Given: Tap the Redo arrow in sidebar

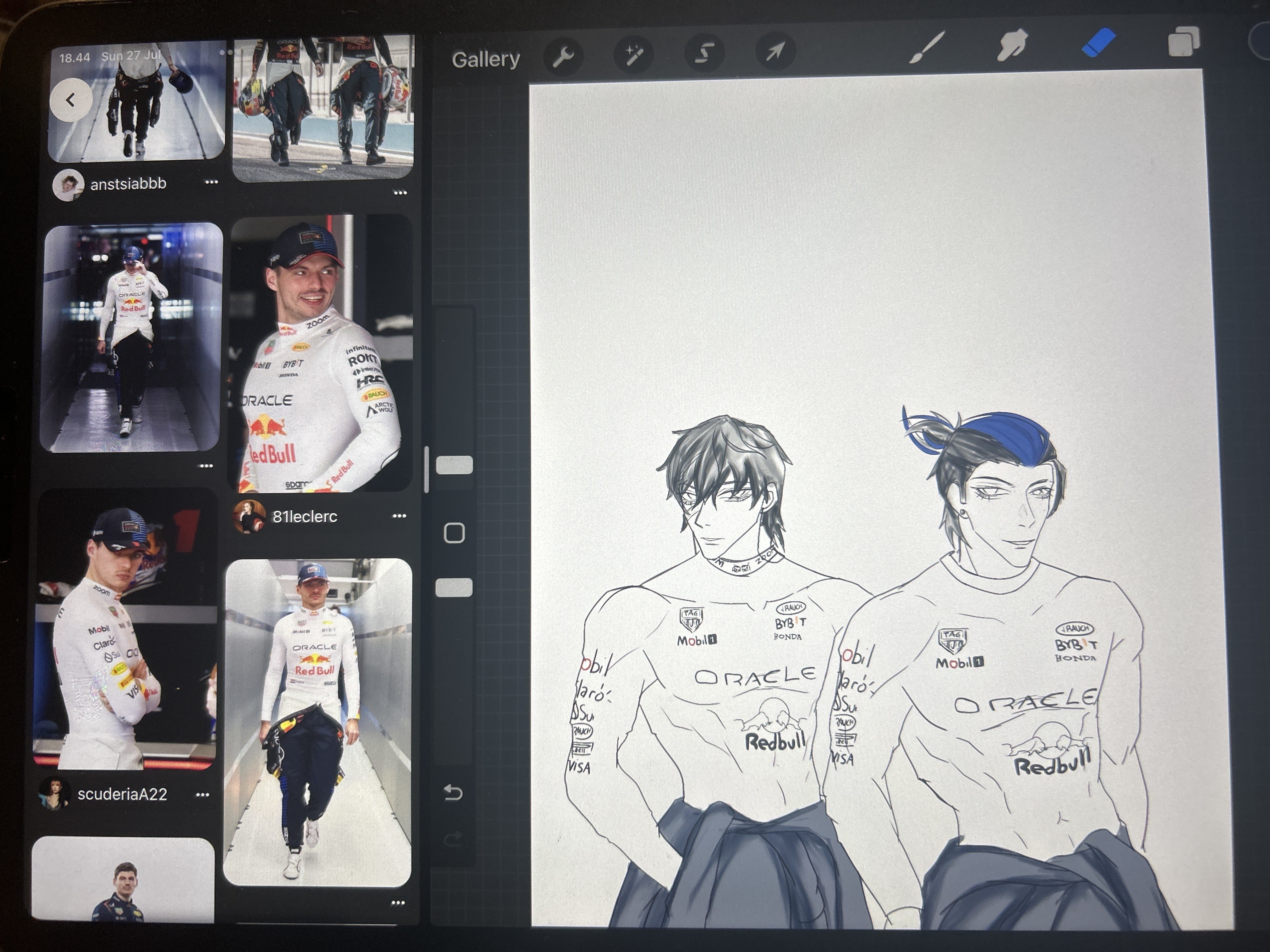Looking at the screenshot, I should 453,840.
